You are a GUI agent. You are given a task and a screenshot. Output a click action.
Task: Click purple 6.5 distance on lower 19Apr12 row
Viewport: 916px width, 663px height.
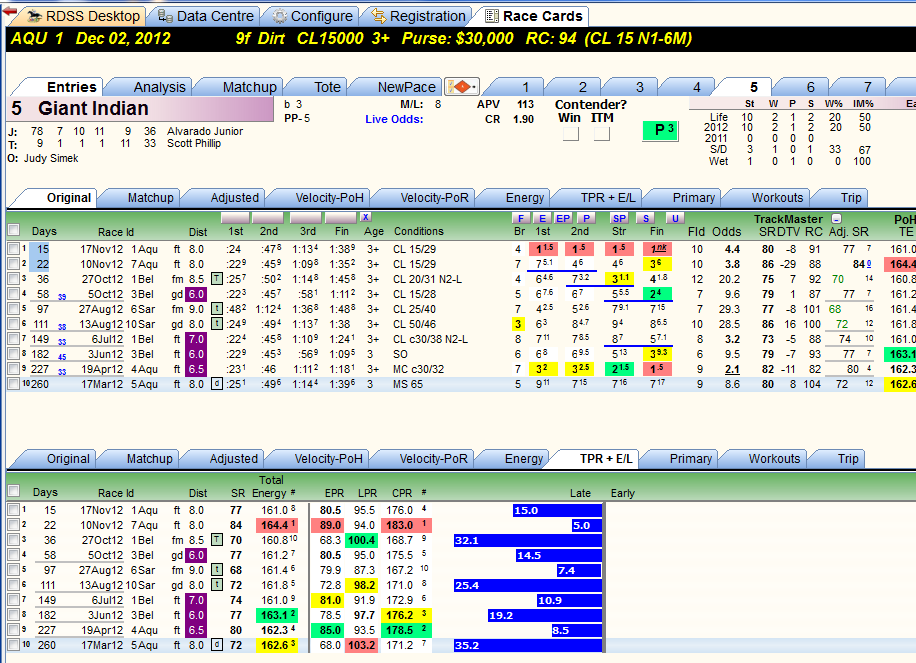point(196,630)
